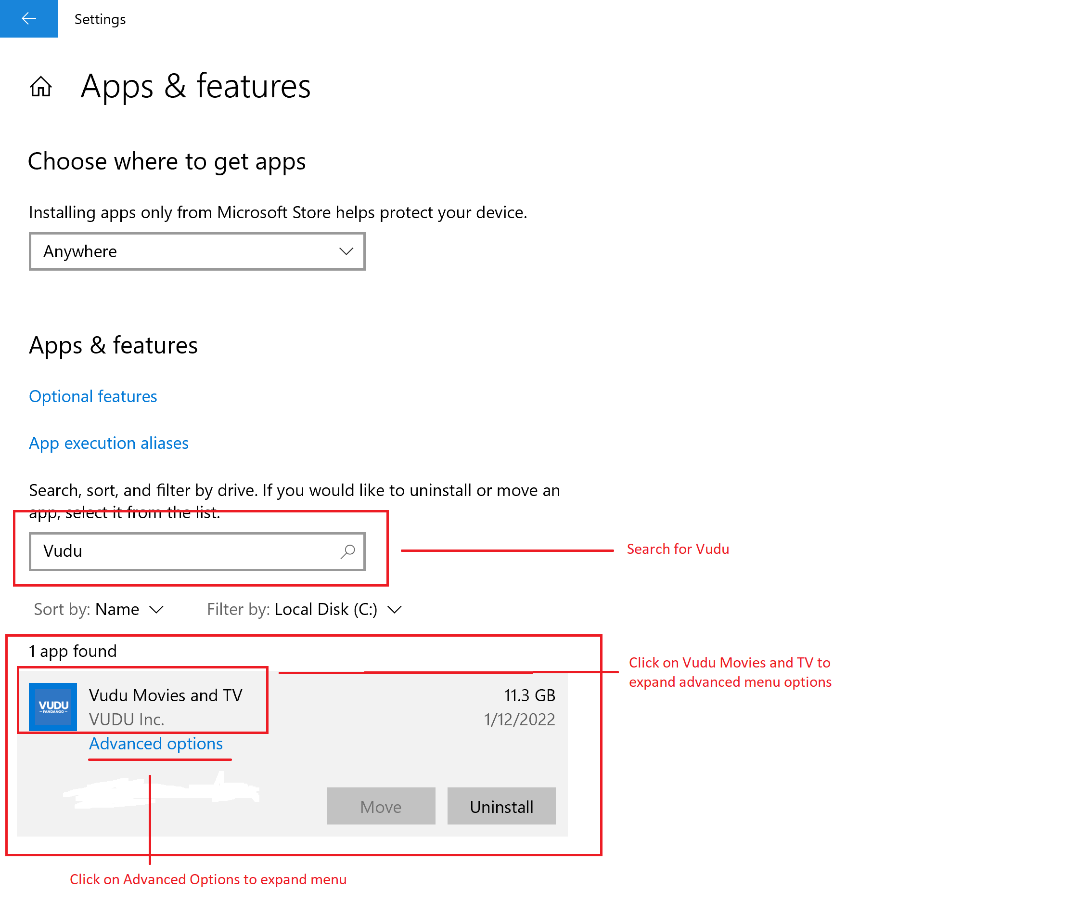1077x916 pixels.
Task: Click the Move button for Vudu
Action: pyautogui.click(x=381, y=806)
